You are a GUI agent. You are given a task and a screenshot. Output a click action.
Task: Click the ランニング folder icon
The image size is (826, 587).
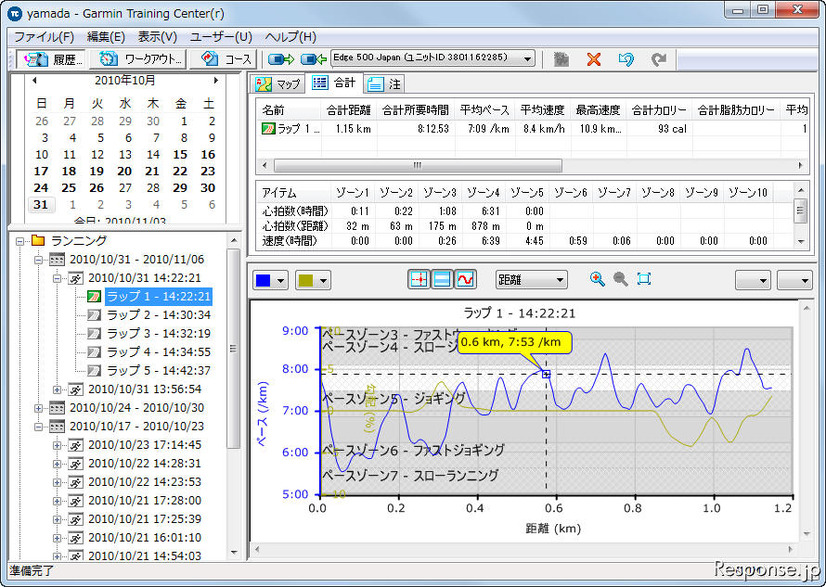point(38,241)
